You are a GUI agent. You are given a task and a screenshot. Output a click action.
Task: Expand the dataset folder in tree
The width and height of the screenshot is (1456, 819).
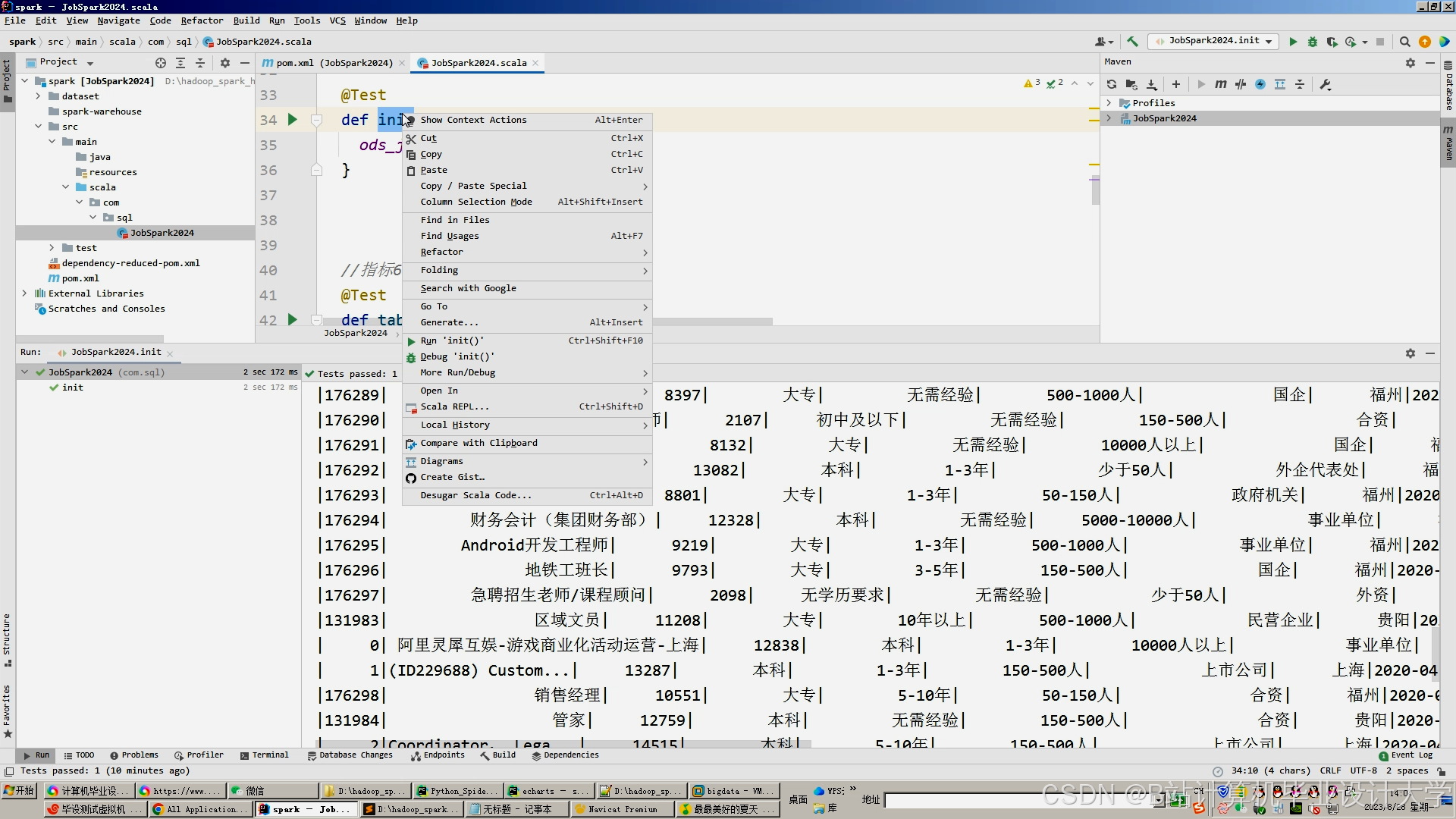[x=38, y=96]
